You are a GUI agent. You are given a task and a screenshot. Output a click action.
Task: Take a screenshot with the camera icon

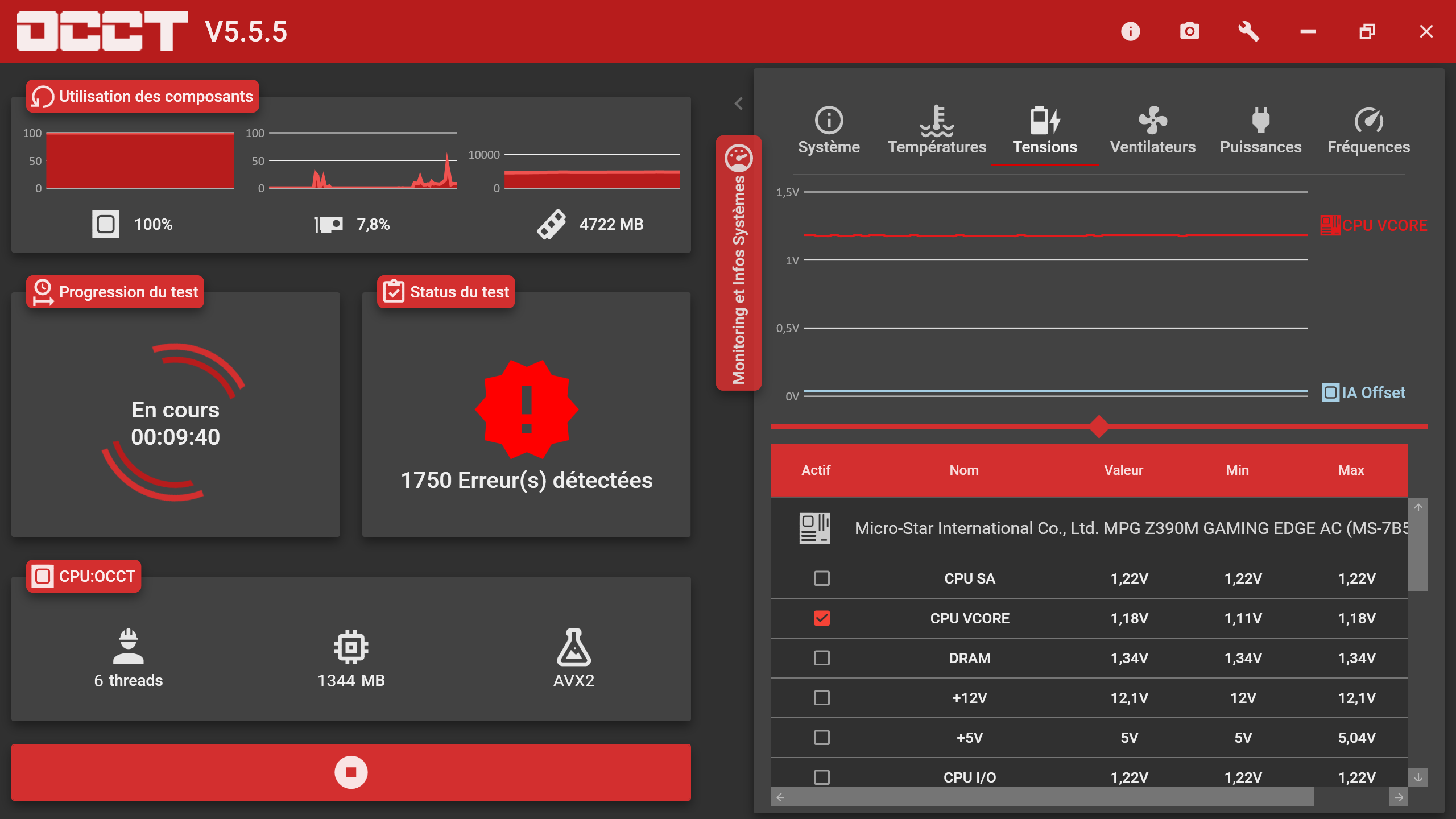click(1189, 31)
